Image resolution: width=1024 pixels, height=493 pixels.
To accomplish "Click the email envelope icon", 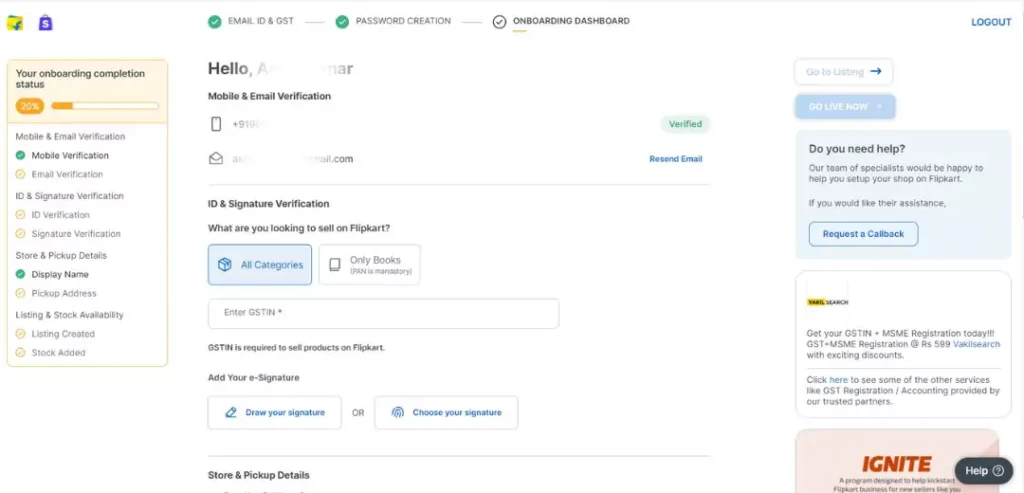I will tap(216, 159).
